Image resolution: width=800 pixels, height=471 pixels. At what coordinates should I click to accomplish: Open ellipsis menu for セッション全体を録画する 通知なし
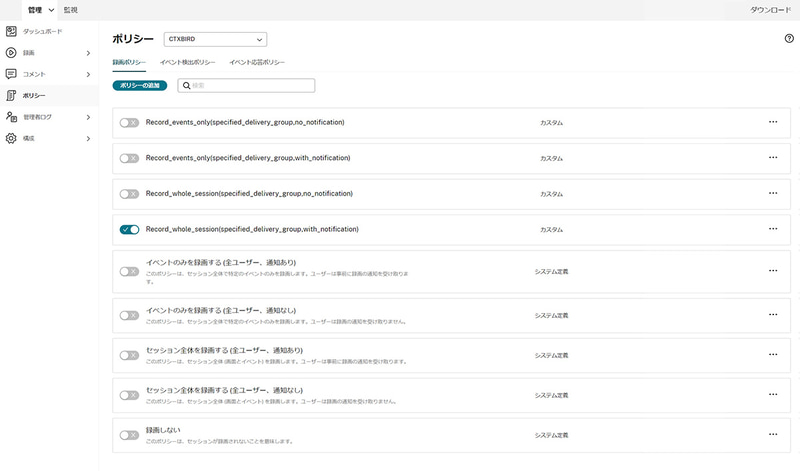773,394
